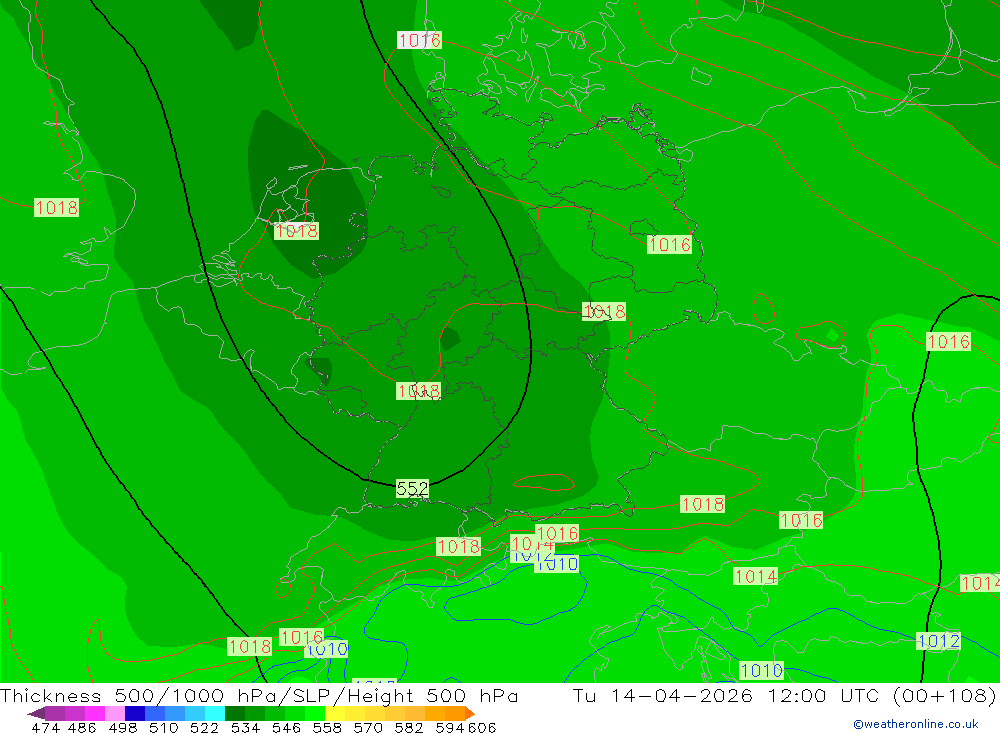
Task: Click legend value 474
Action: [x=45, y=727]
